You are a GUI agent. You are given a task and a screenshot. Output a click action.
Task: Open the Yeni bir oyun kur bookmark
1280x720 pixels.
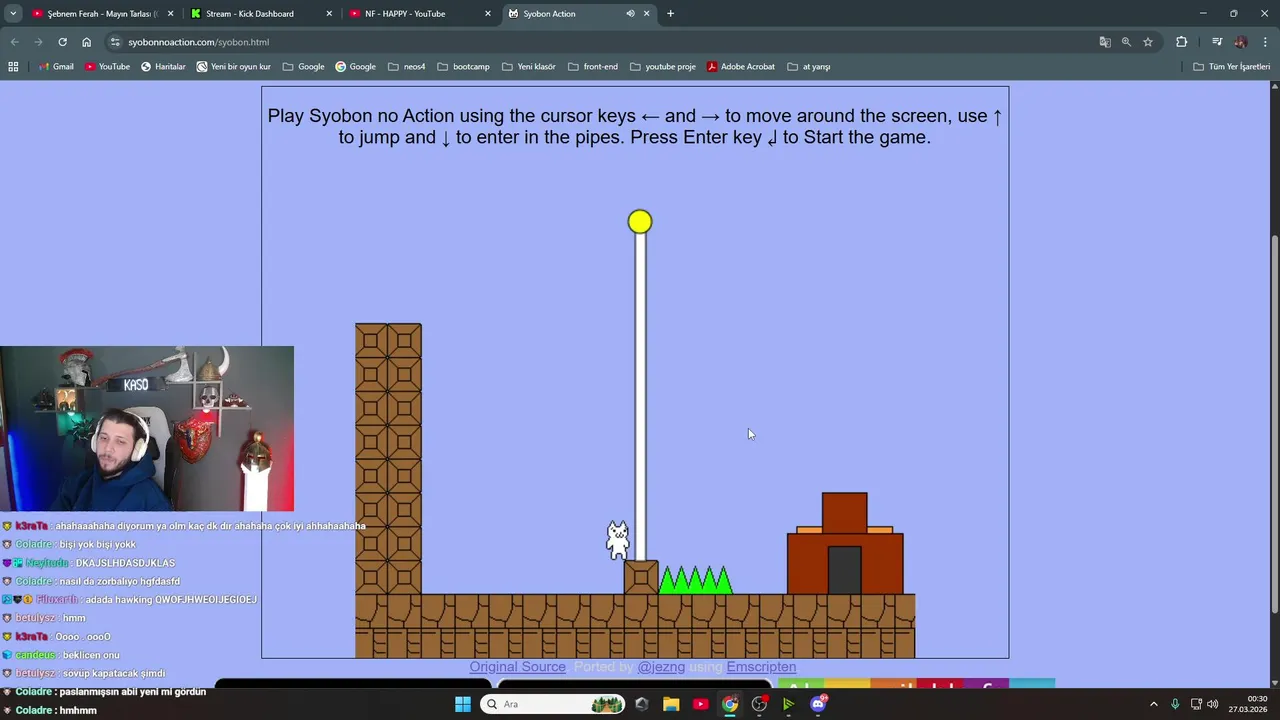pyautogui.click(x=234, y=67)
